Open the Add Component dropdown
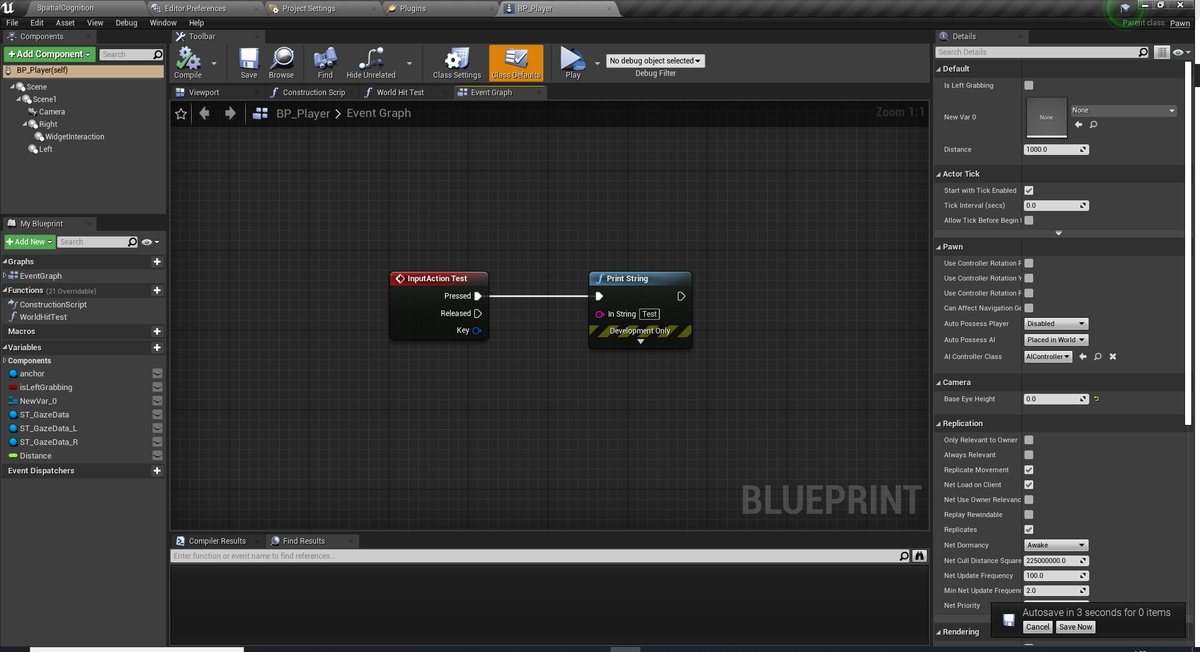Screen dimensions: 1200x652 49,54
